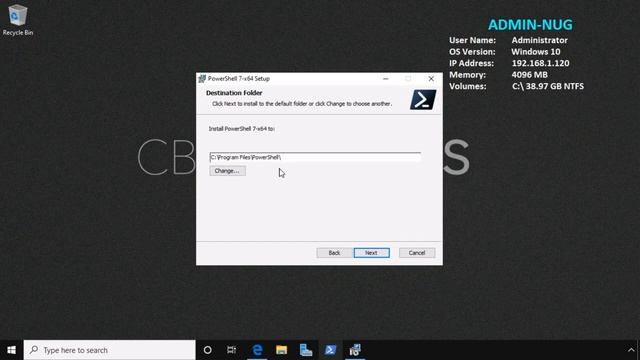Click the Change... folder button
This screenshot has width=640, height=360.
click(x=227, y=171)
